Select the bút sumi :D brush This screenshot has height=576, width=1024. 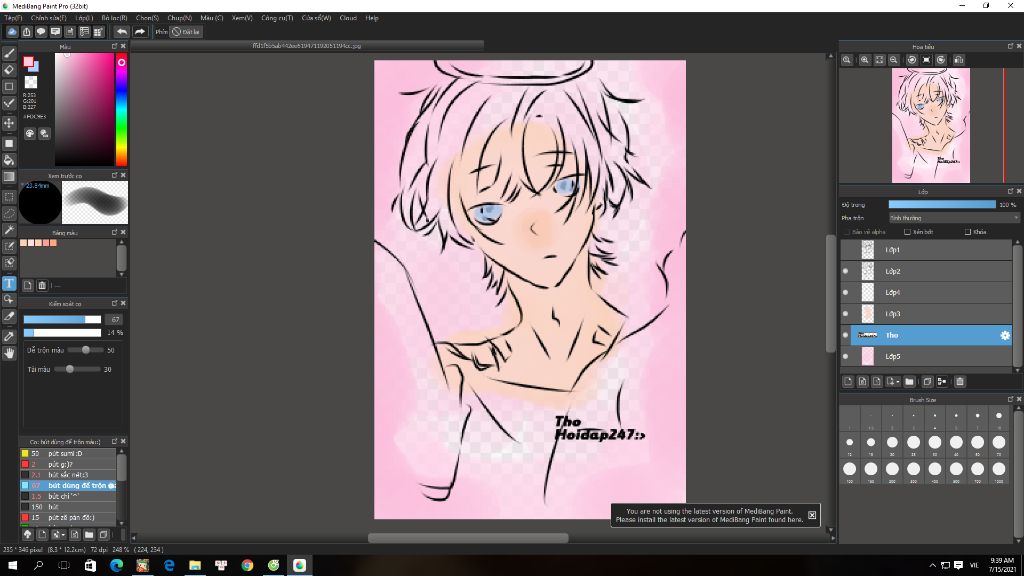coord(68,453)
